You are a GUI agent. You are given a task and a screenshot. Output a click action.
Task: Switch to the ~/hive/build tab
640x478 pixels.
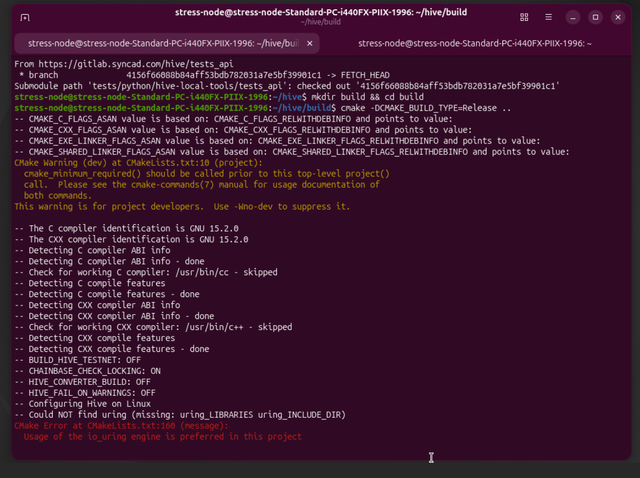tap(167, 43)
